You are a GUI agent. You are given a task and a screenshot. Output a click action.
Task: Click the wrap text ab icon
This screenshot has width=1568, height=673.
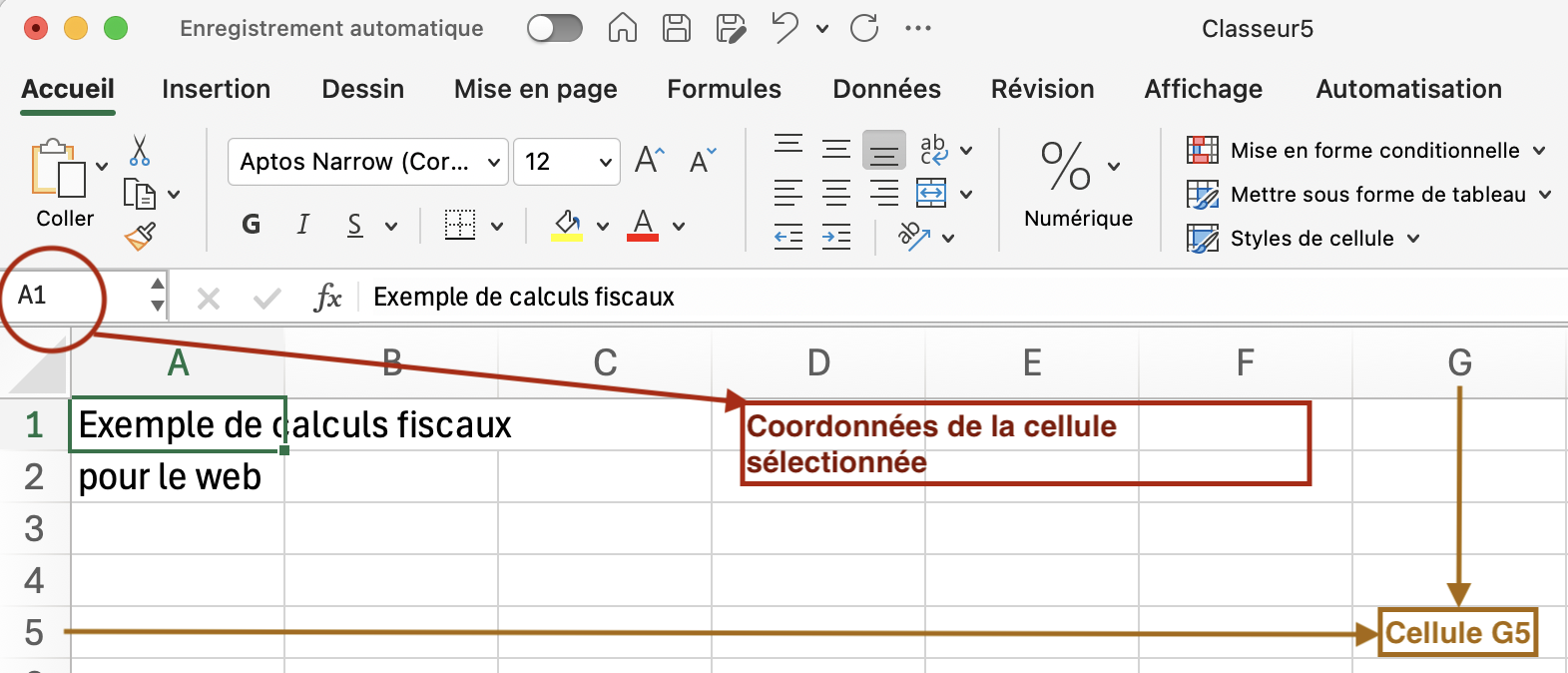tap(934, 150)
